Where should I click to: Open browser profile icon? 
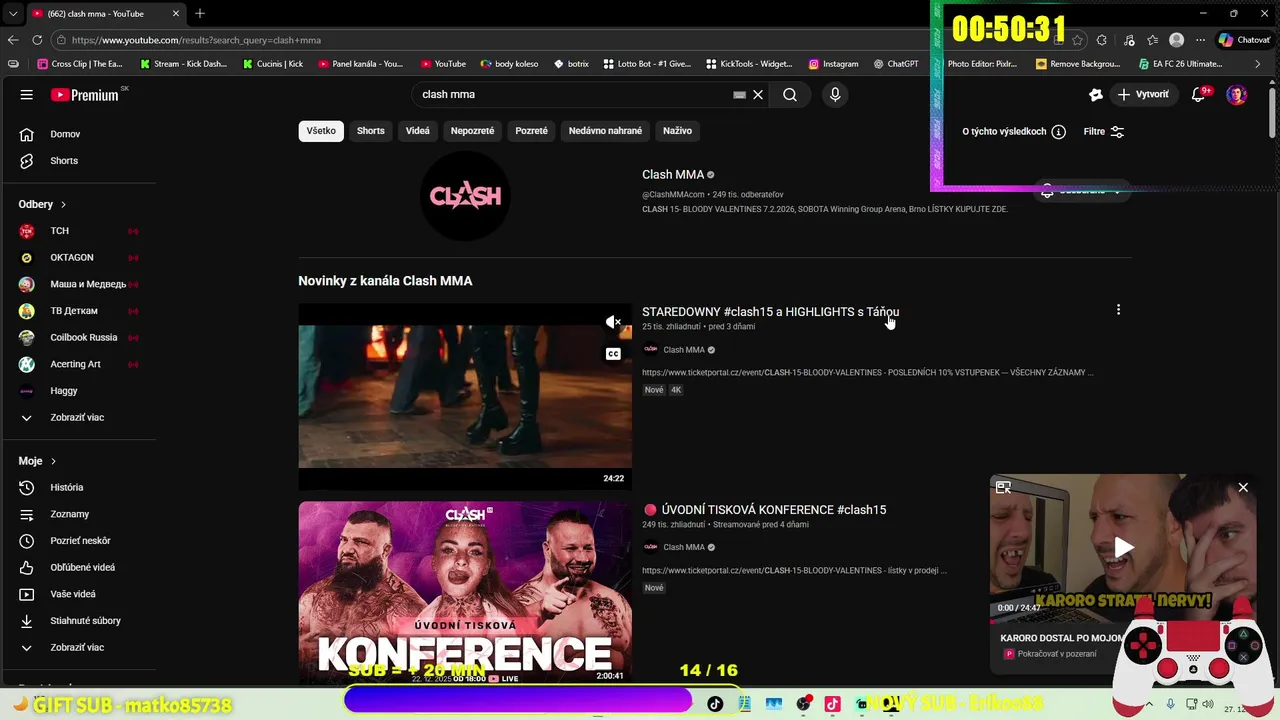tap(1177, 40)
